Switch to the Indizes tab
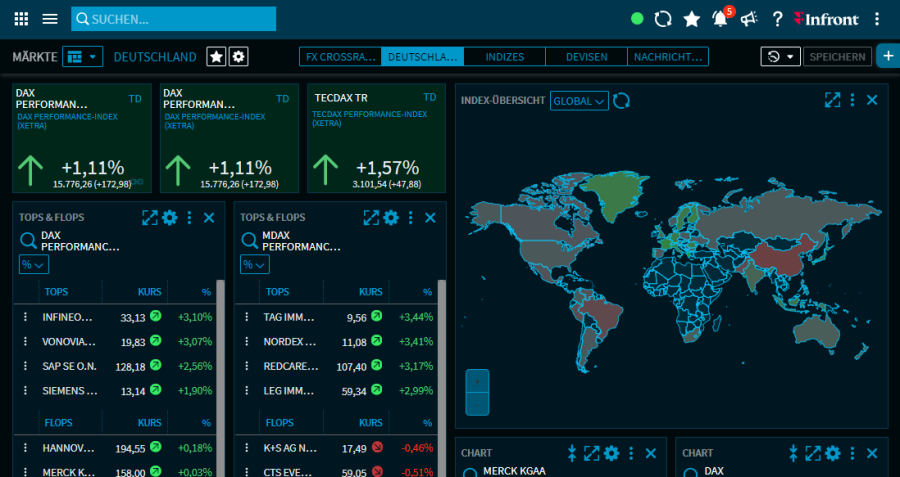The image size is (900, 477). tap(505, 57)
